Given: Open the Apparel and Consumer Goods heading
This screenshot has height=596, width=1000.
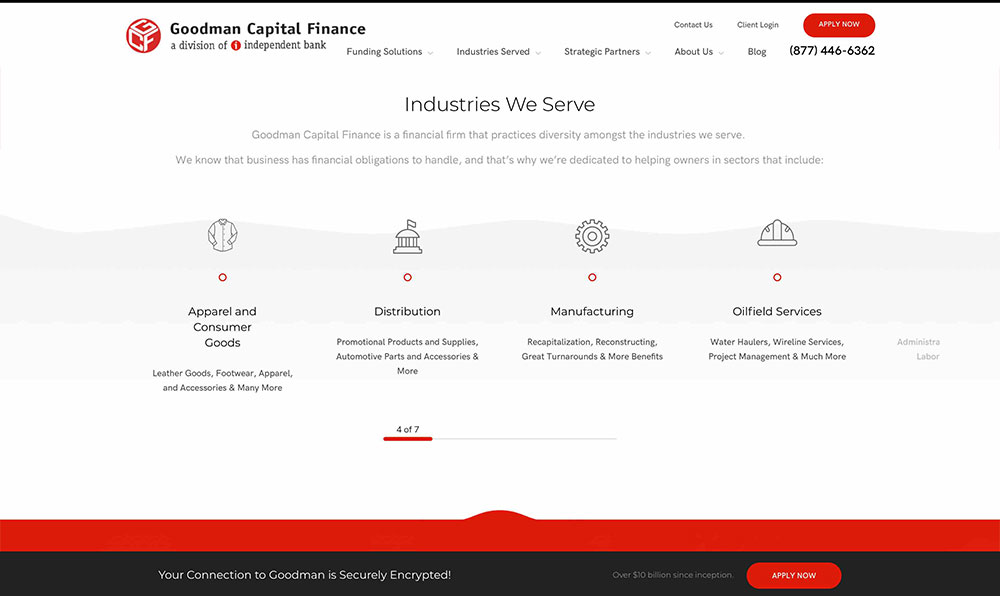Looking at the screenshot, I should click(223, 327).
